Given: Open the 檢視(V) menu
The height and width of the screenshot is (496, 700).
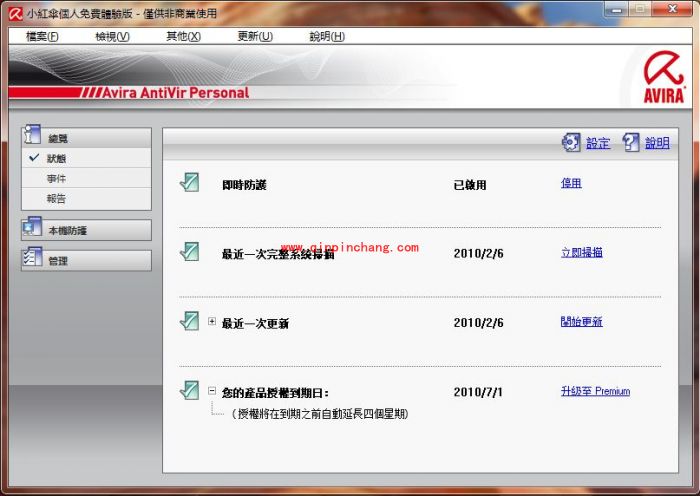Looking at the screenshot, I should [112, 37].
